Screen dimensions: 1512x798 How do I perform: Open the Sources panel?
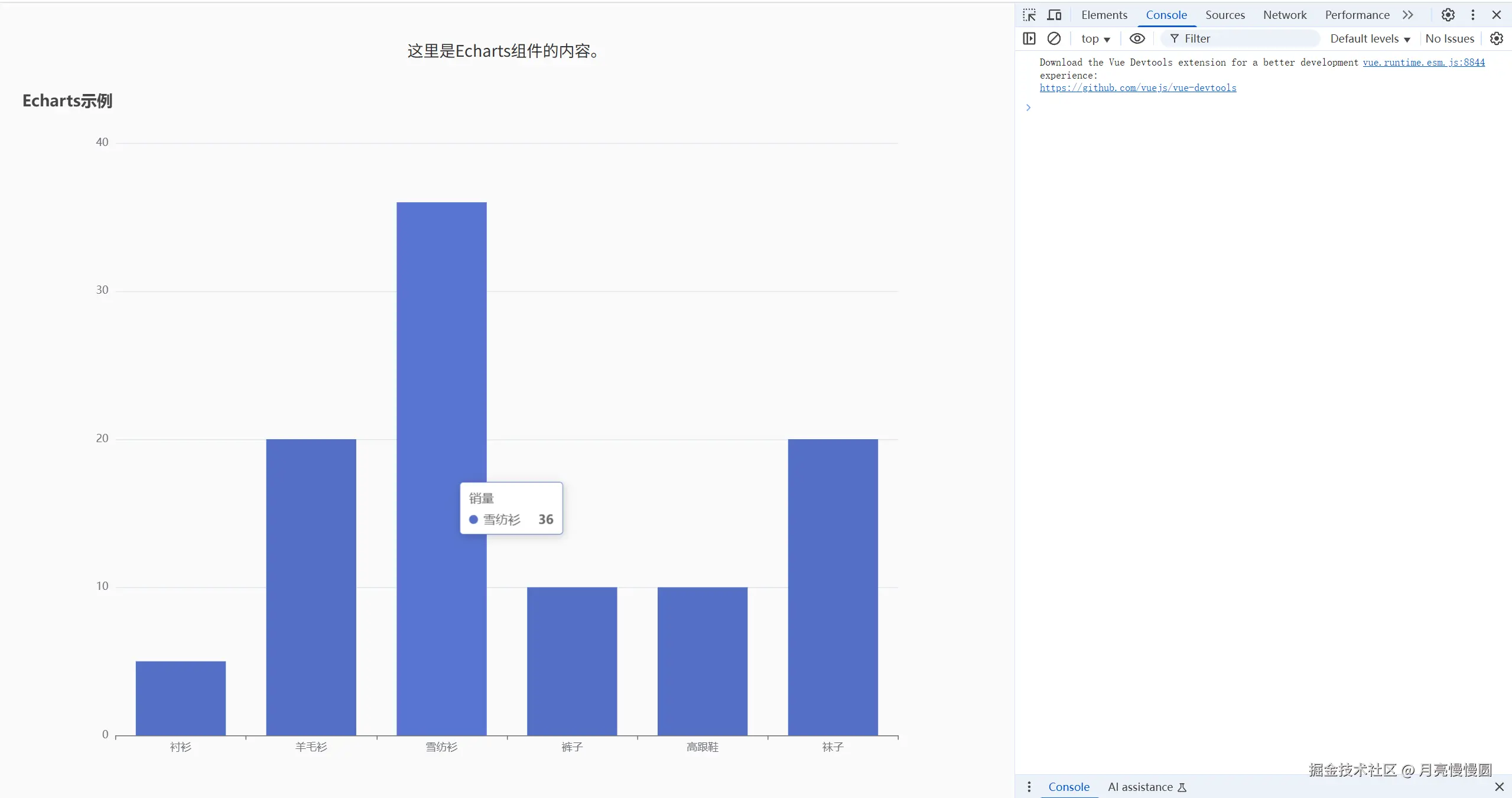point(1224,15)
